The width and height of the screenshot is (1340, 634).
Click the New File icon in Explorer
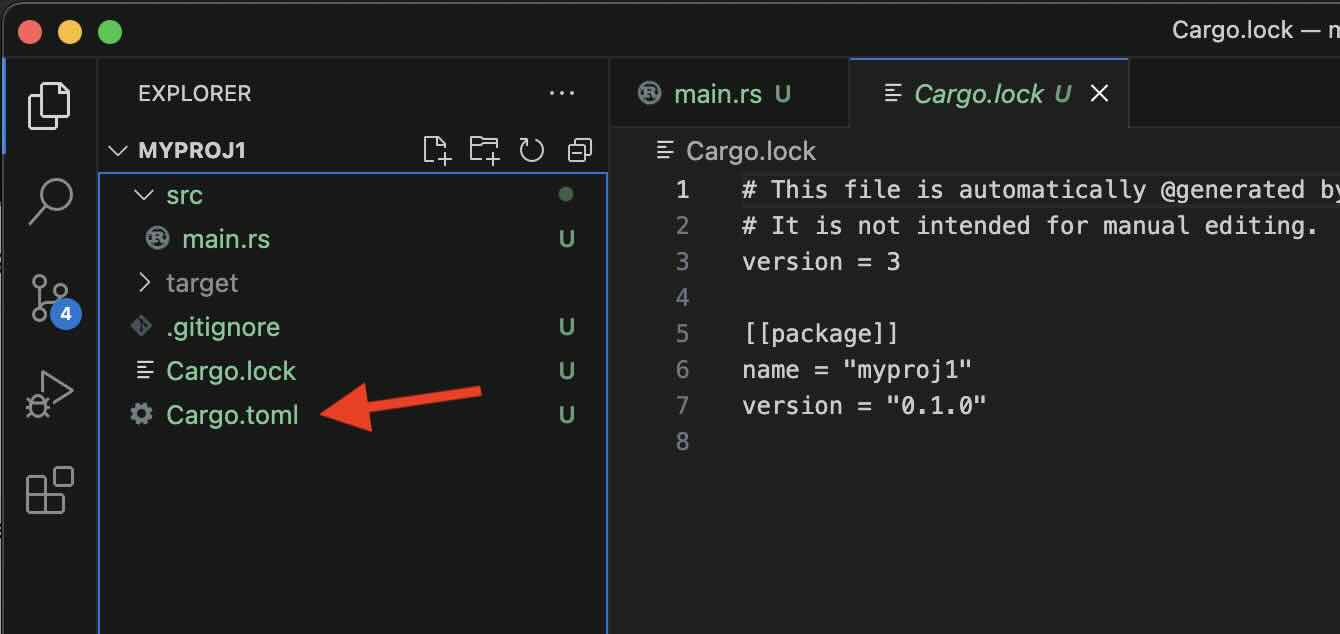(437, 150)
